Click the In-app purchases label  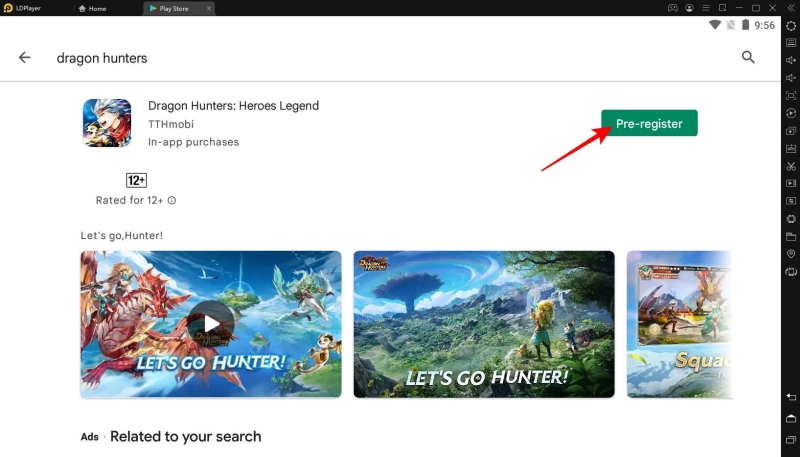click(x=193, y=142)
